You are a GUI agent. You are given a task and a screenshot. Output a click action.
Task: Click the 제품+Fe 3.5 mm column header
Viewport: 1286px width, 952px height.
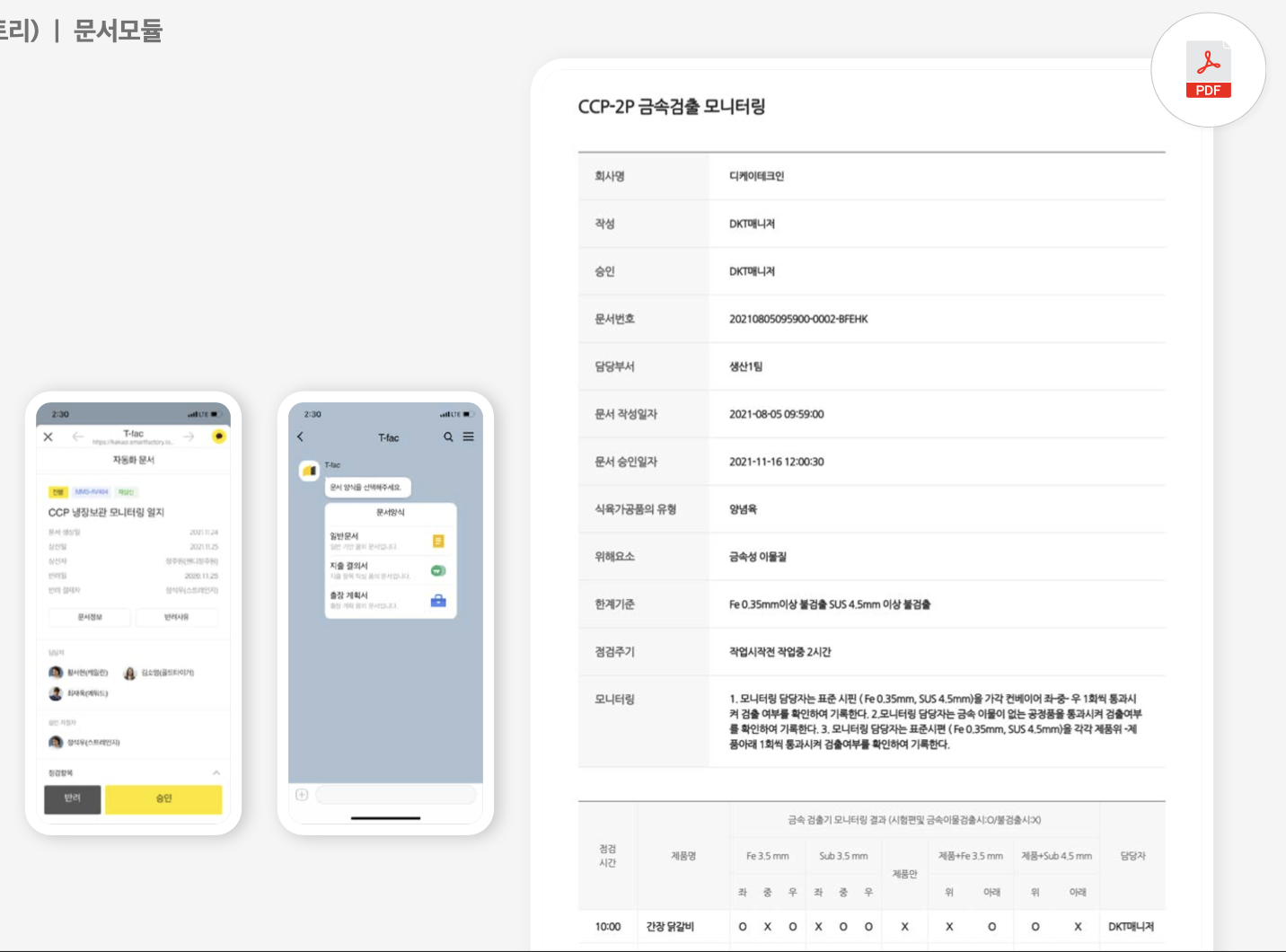[x=970, y=856]
